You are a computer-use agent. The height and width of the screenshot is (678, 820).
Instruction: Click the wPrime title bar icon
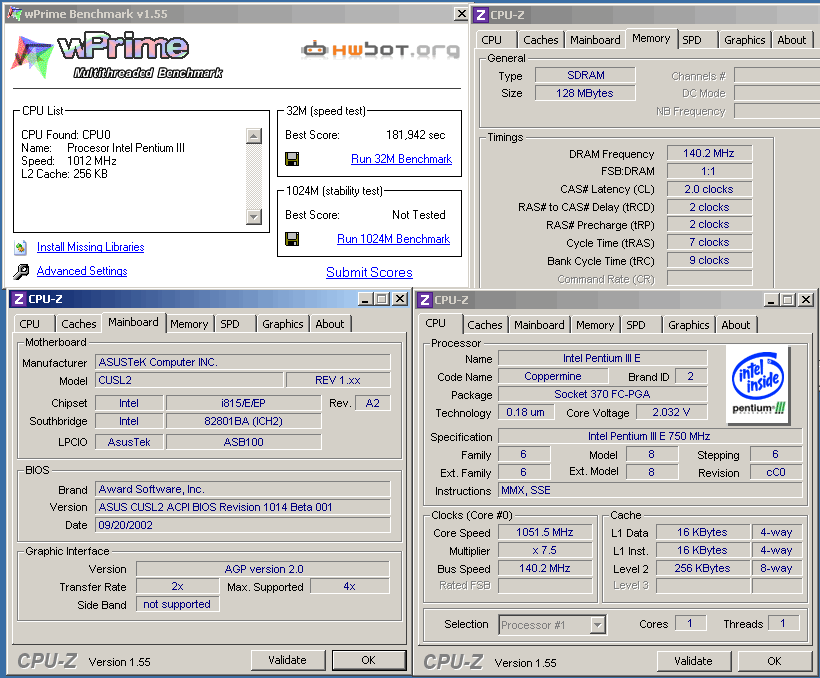click(14, 14)
